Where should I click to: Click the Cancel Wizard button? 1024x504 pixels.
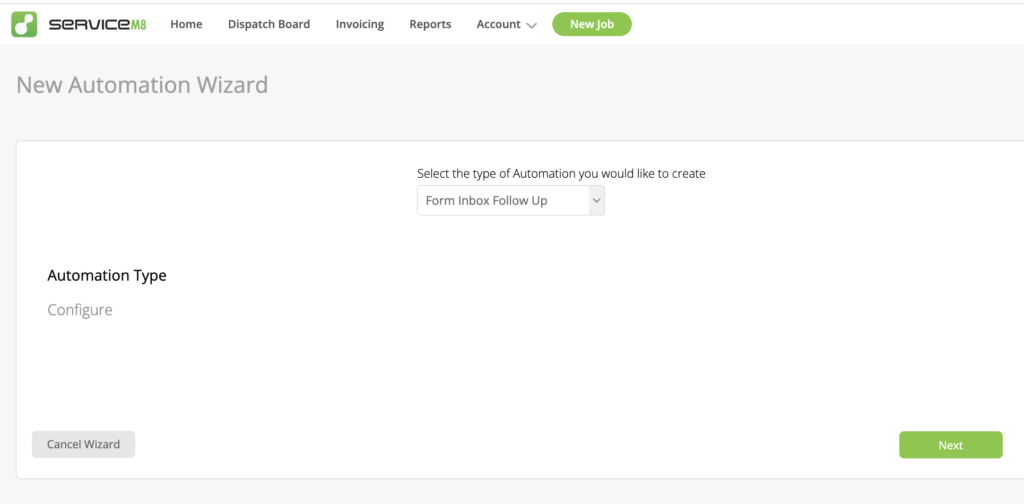pyautogui.click(x=84, y=444)
